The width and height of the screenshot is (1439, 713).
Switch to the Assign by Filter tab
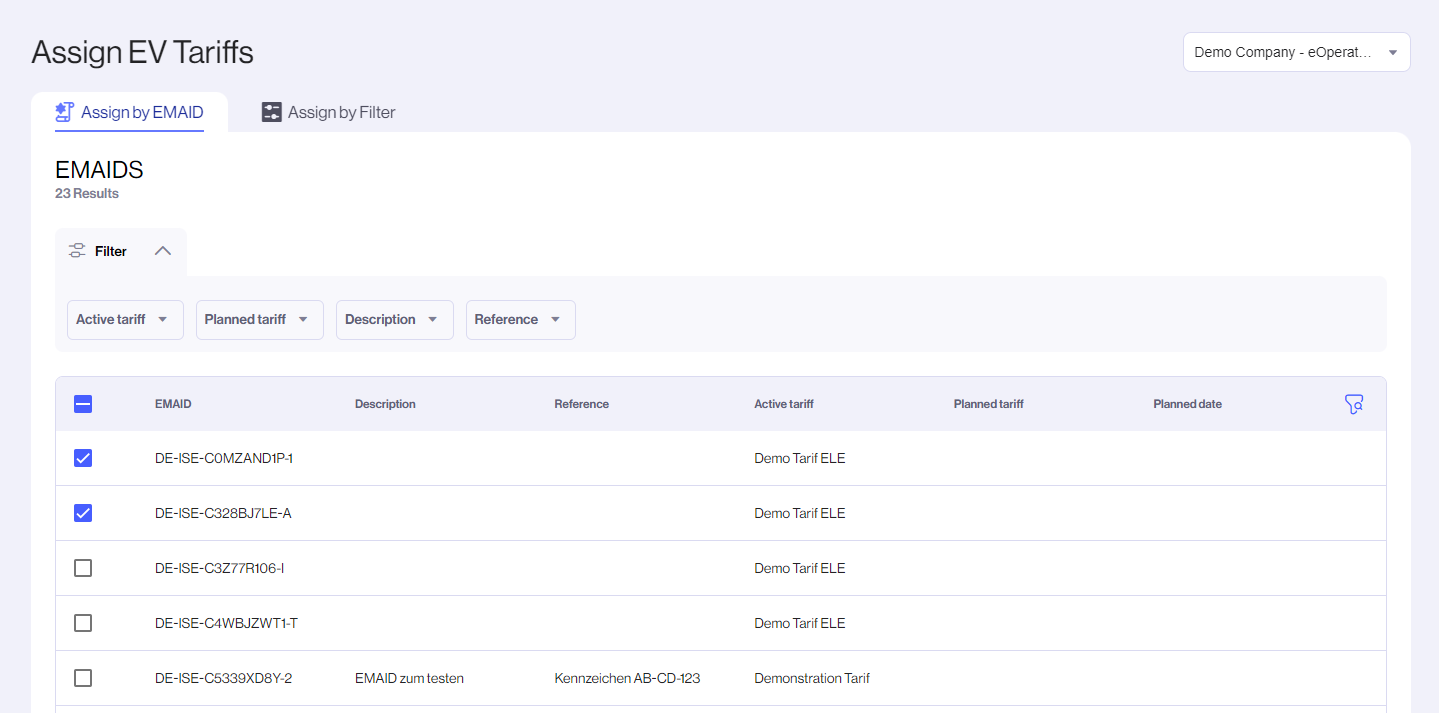pos(341,112)
